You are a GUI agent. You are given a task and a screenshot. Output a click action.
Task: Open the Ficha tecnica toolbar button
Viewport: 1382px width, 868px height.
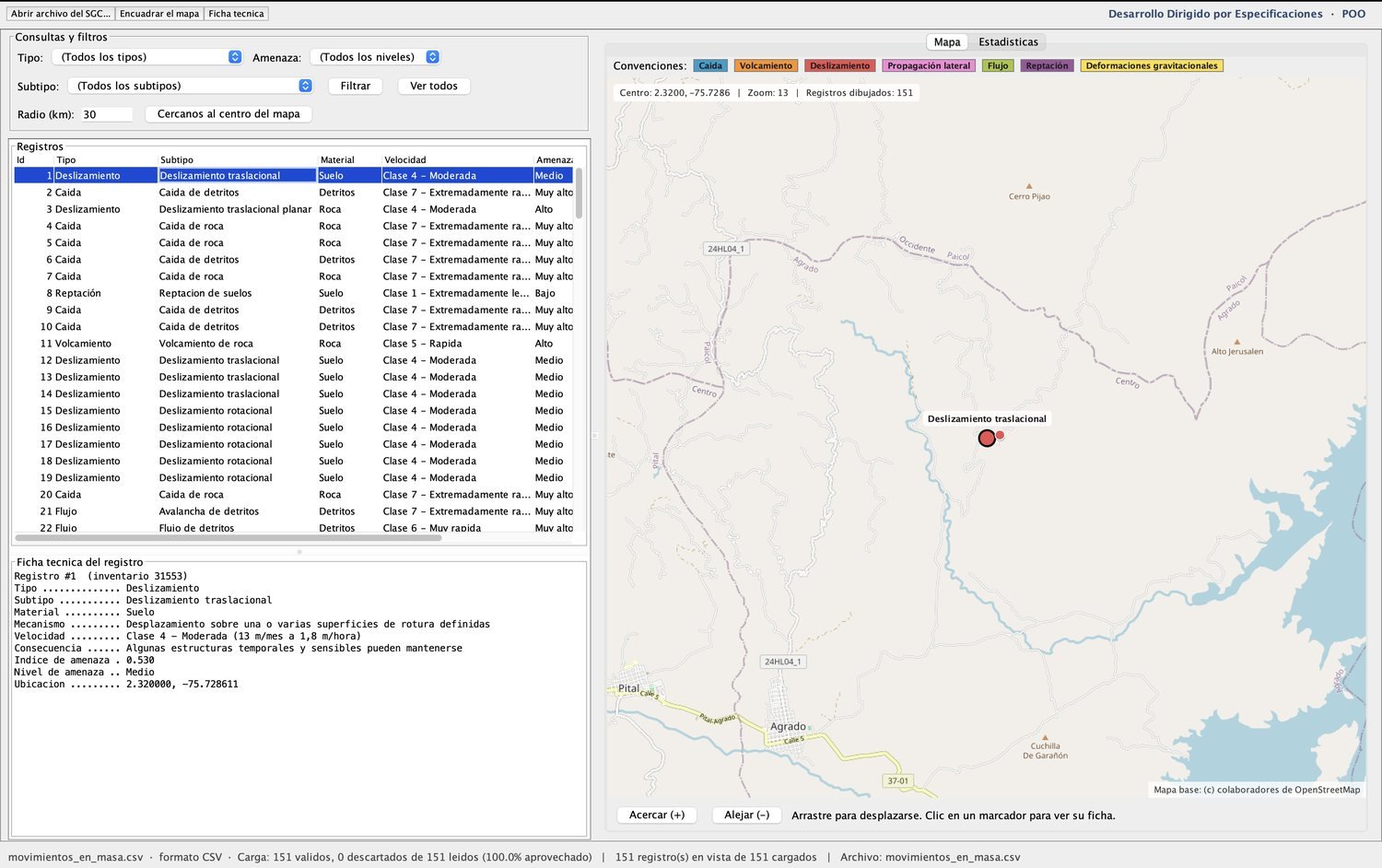(236, 14)
